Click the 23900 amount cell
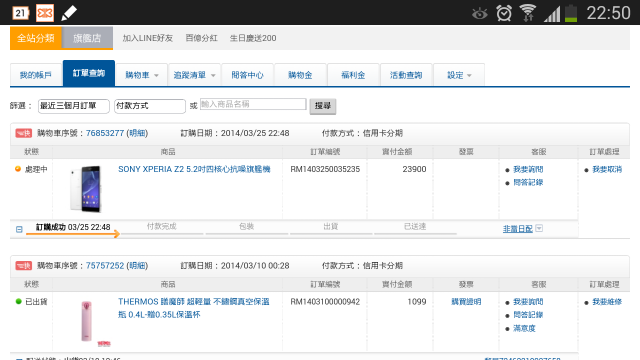Viewport: 640px width, 360px height. coord(414,169)
